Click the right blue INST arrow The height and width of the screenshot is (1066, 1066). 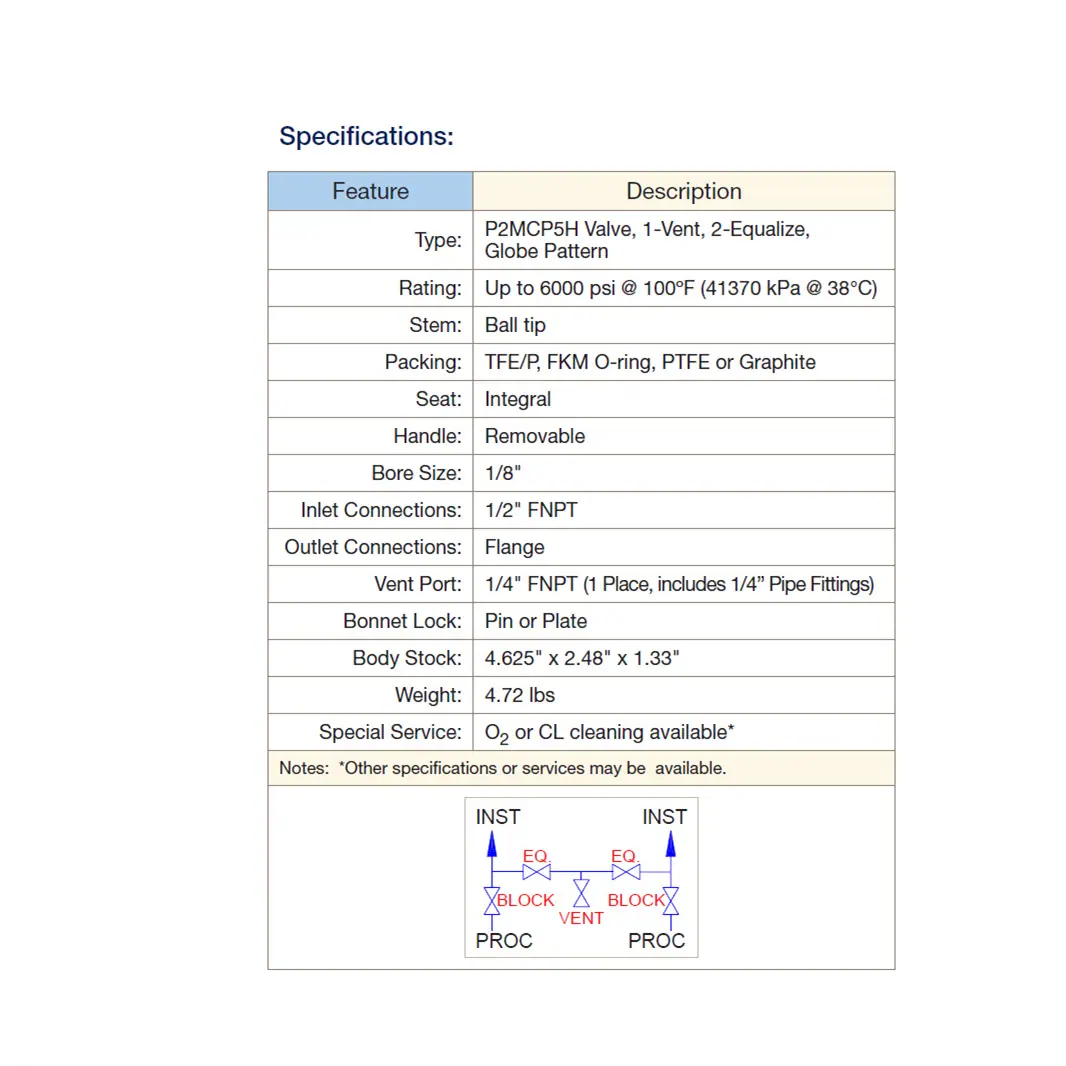(670, 845)
